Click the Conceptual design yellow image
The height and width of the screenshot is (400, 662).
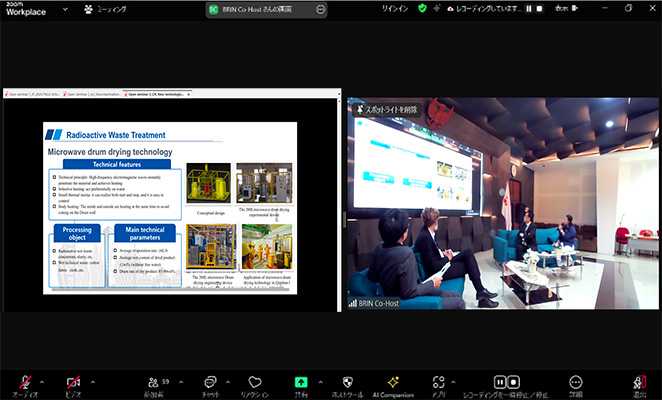(209, 183)
